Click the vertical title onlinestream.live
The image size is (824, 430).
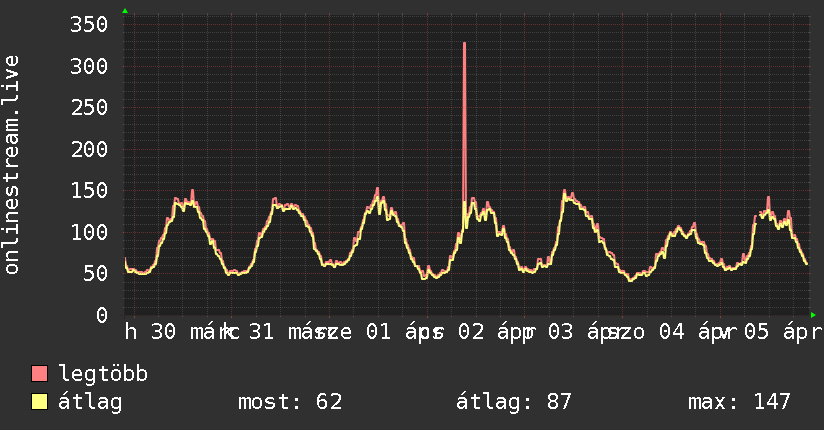[x=11, y=165]
